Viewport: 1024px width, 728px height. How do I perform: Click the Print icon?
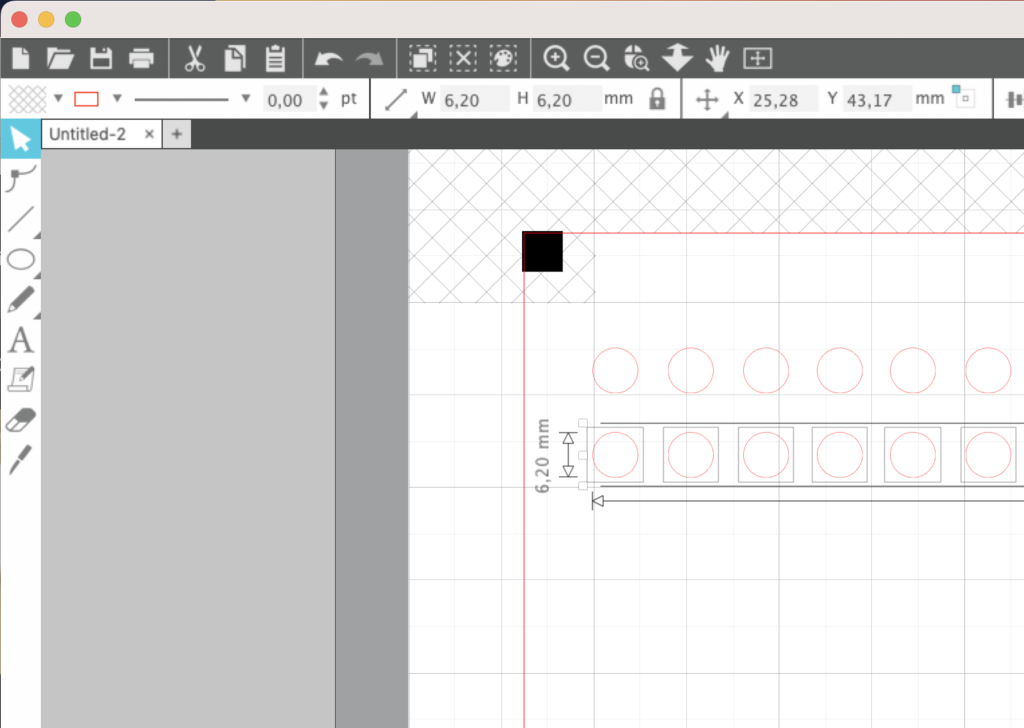tap(141, 58)
